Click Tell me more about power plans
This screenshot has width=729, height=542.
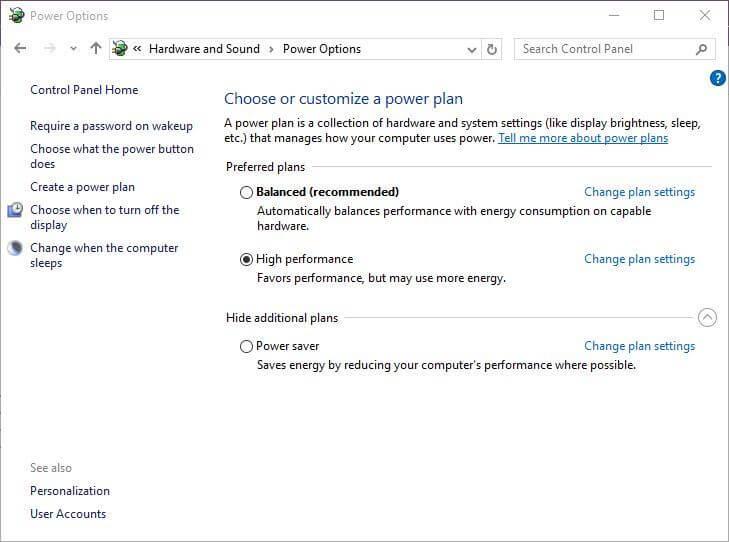pos(583,138)
